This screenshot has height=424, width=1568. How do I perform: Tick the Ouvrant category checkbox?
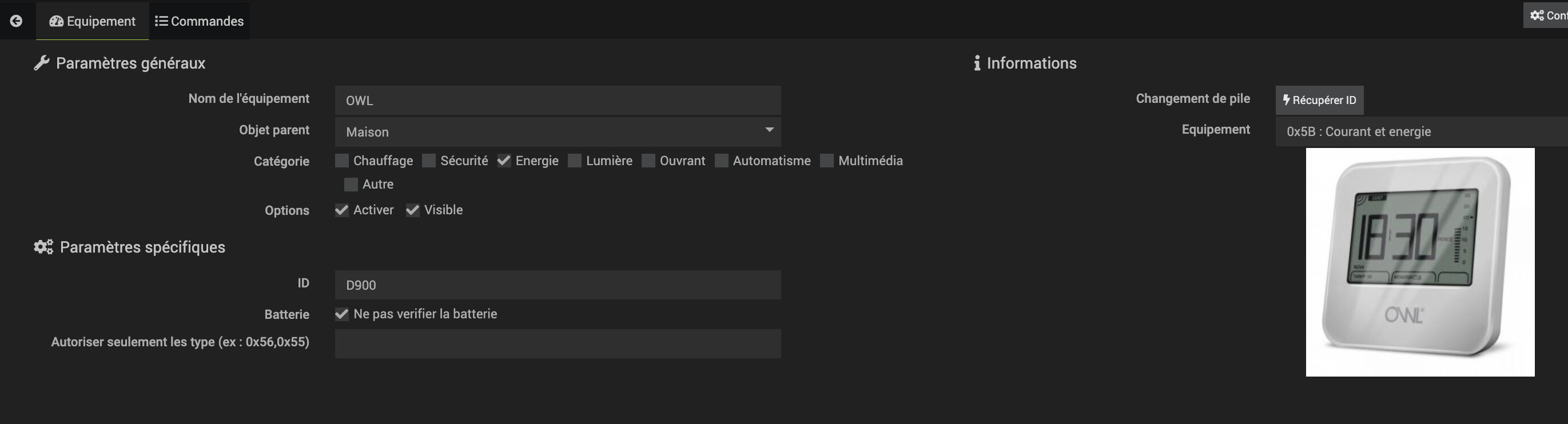(648, 161)
